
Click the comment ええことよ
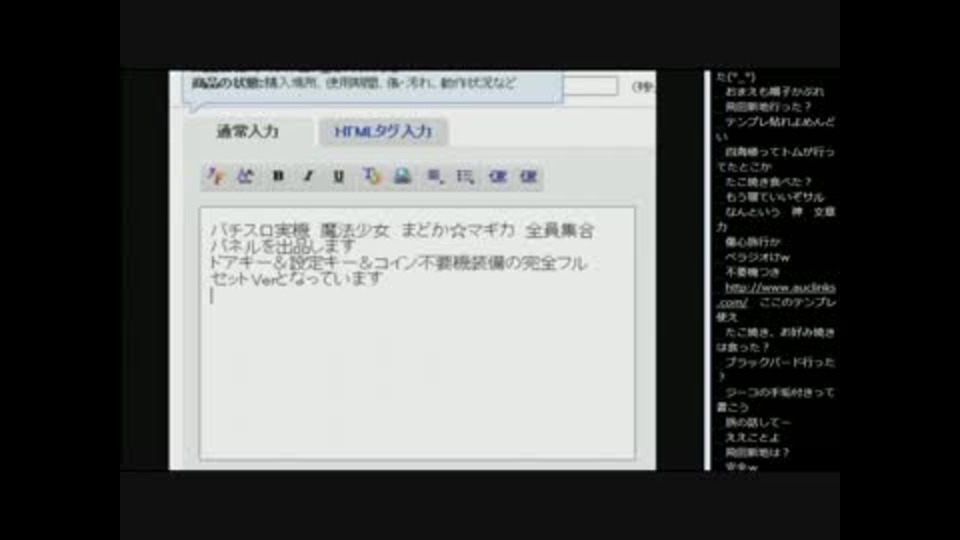click(x=752, y=437)
